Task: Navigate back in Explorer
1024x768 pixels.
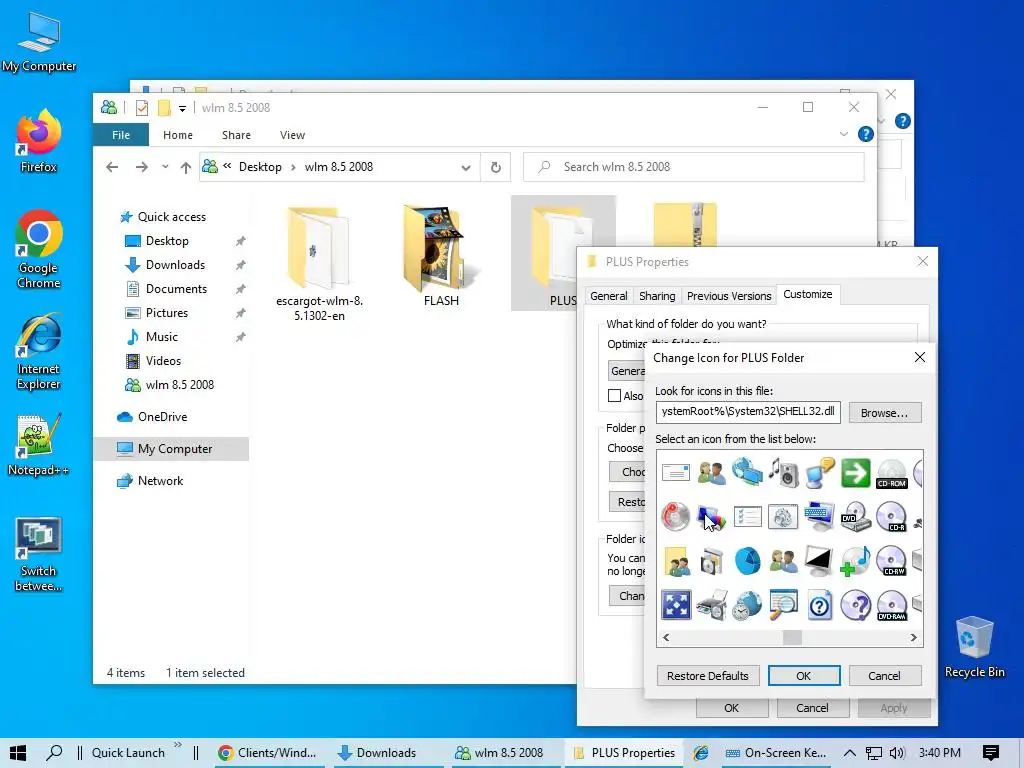Action: click(112, 167)
